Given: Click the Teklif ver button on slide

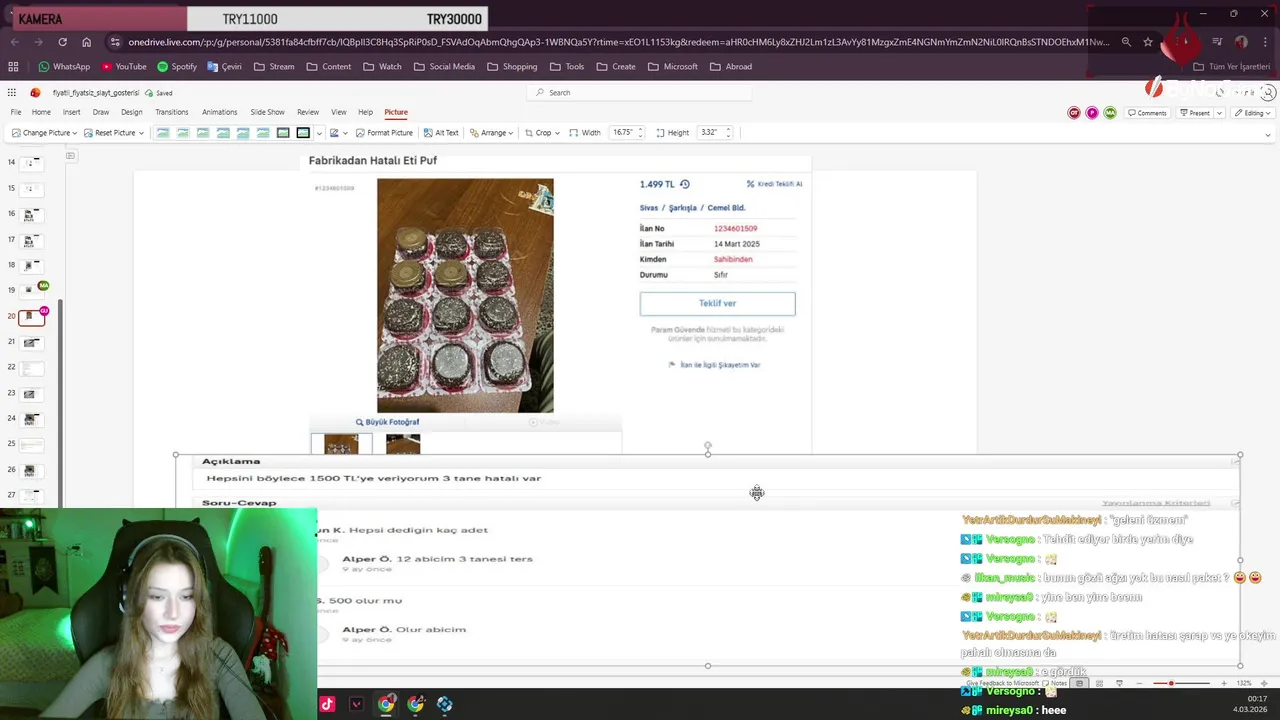Looking at the screenshot, I should 717,303.
